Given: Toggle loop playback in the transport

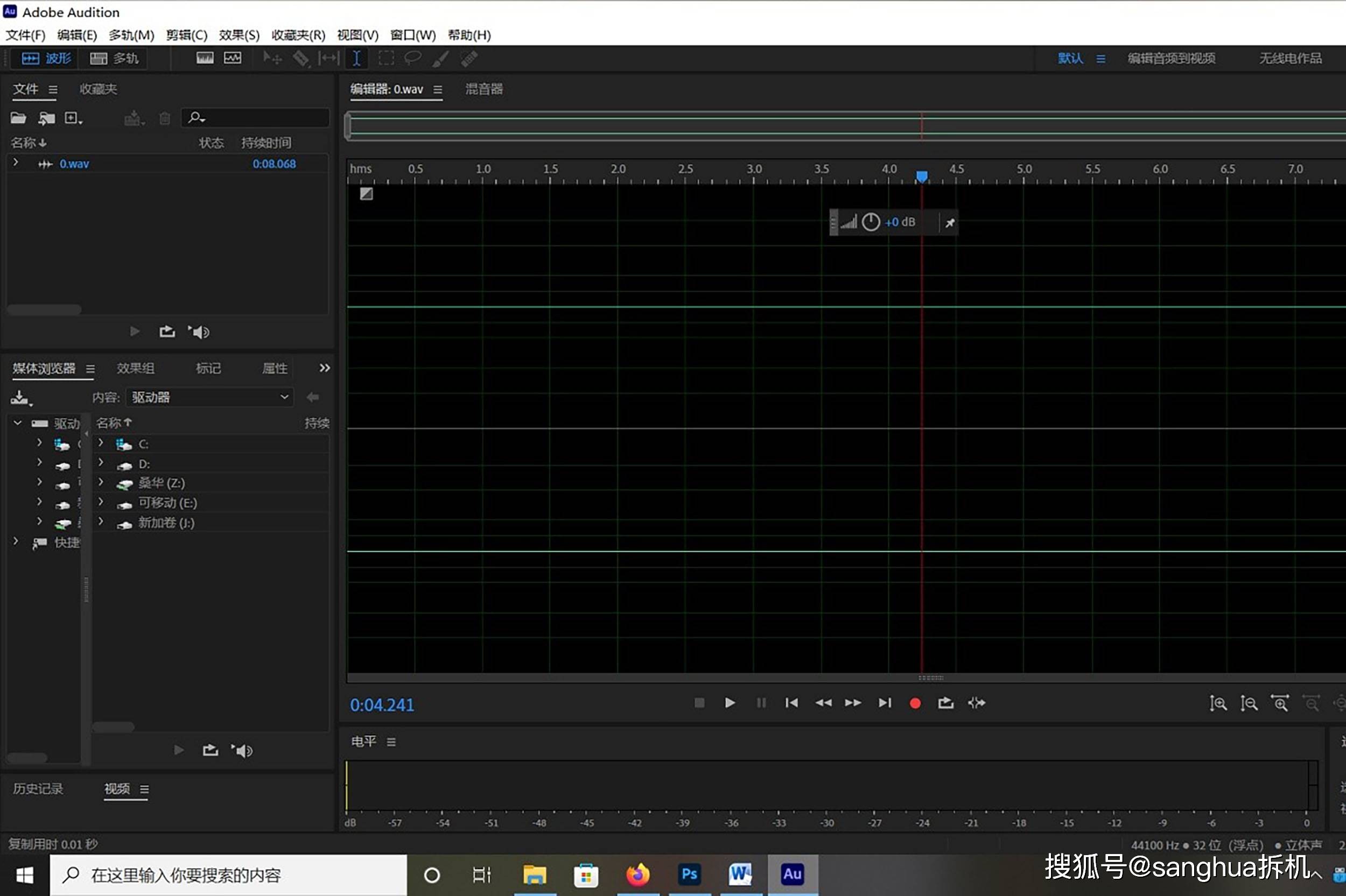Looking at the screenshot, I should (945, 703).
